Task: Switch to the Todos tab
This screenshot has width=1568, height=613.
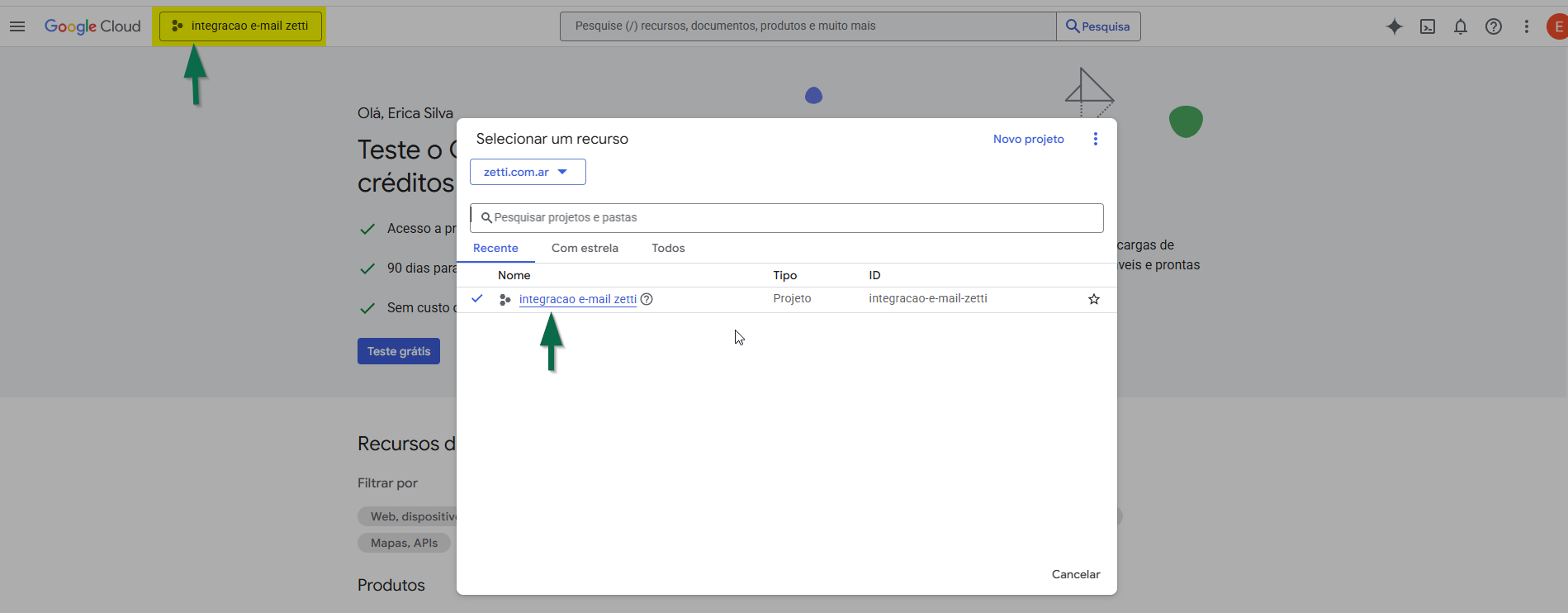Action: click(x=668, y=248)
